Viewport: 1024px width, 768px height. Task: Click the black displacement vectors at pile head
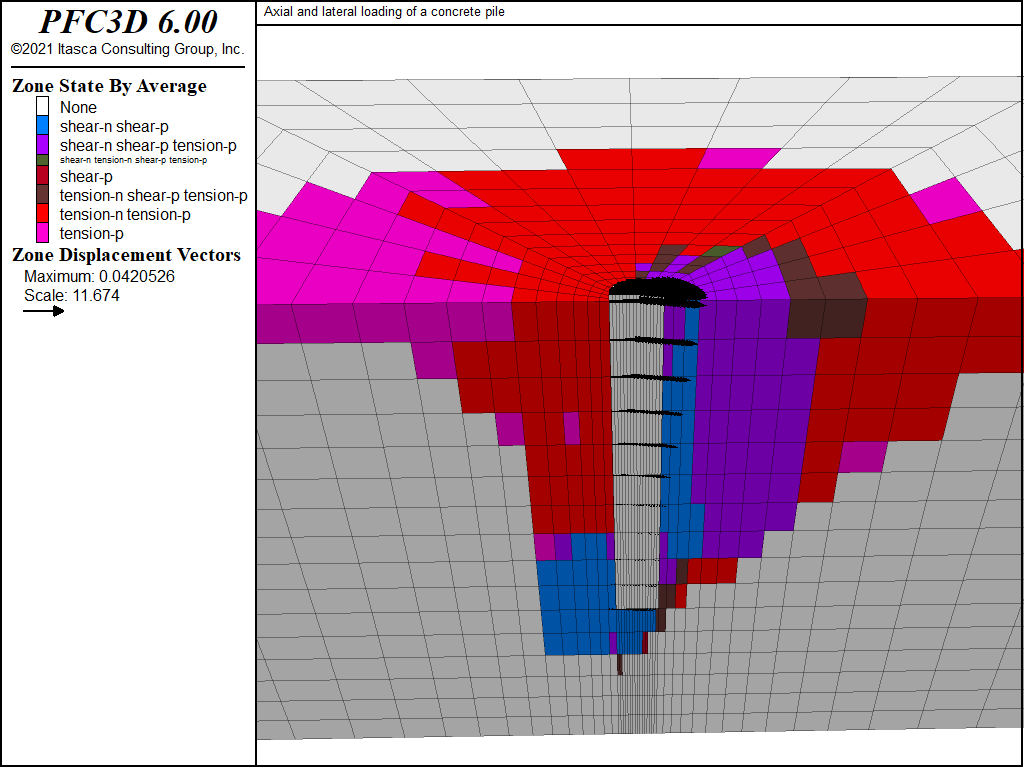point(658,292)
